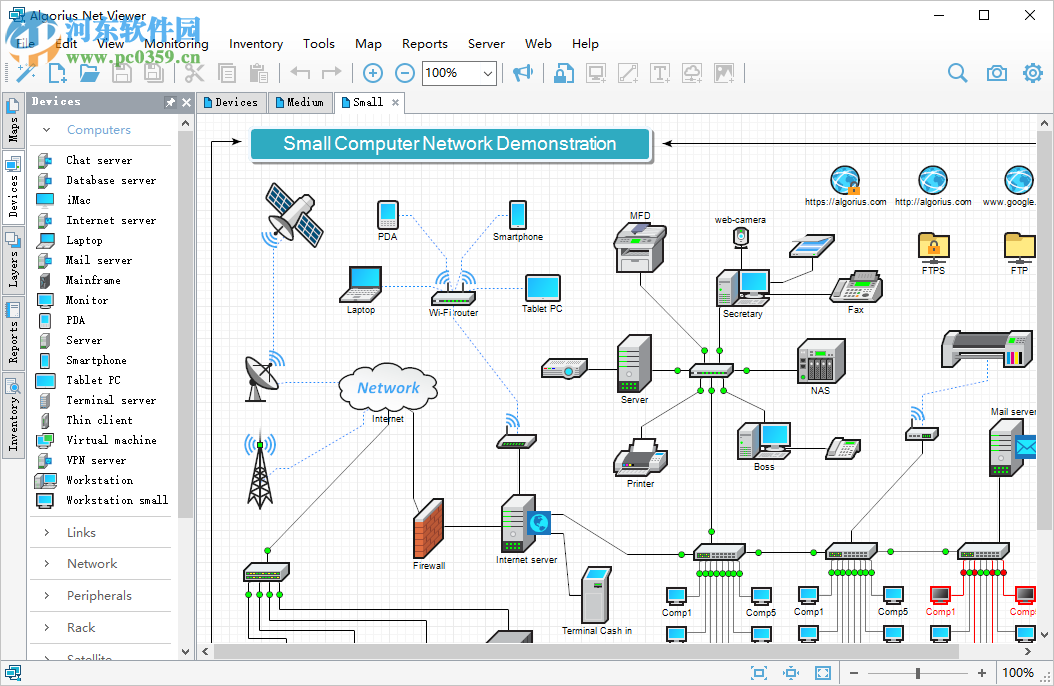Open settings with the gear icon
The width and height of the screenshot is (1054, 686).
pyautogui.click(x=1033, y=73)
